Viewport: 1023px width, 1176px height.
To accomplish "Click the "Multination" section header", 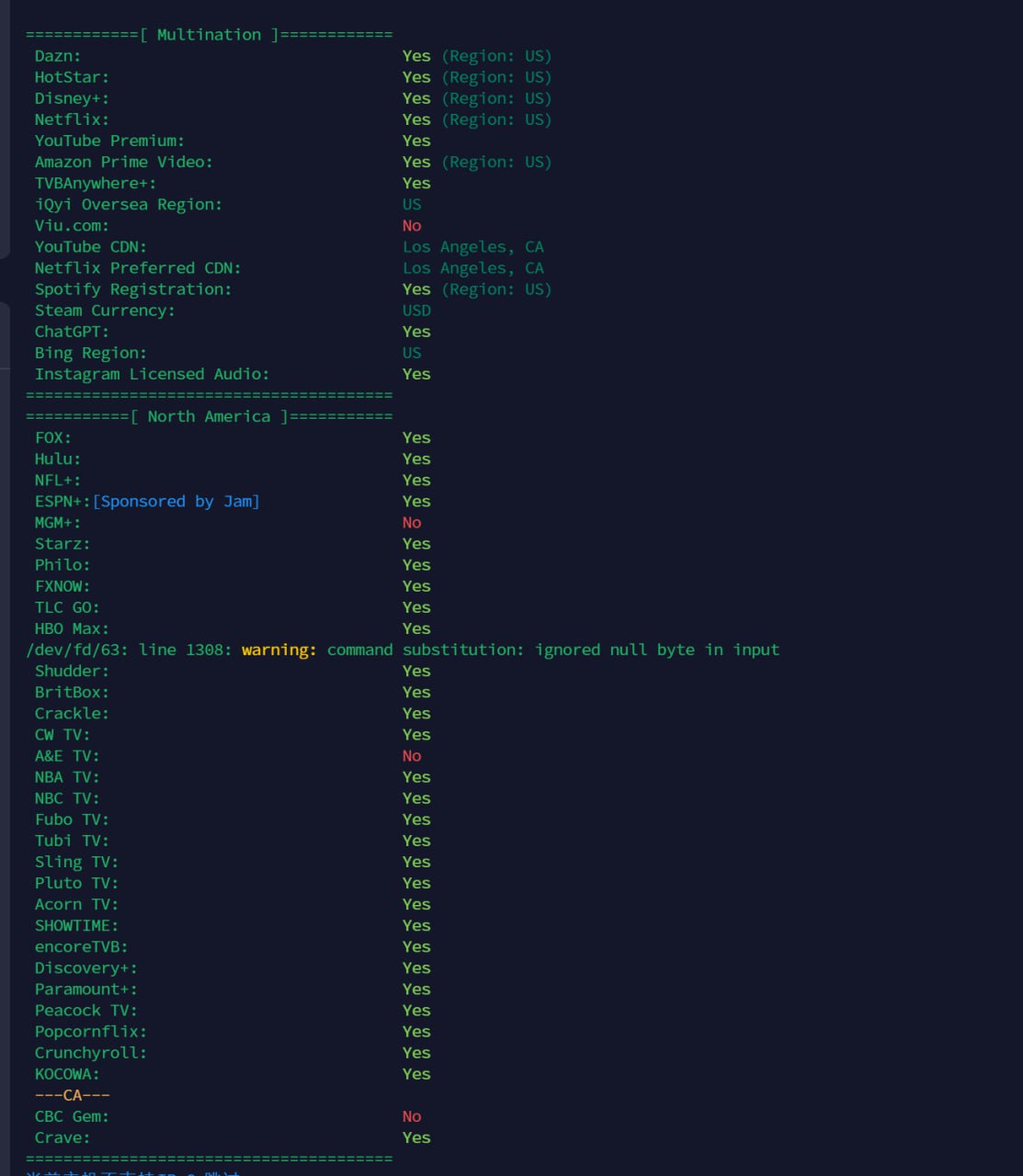I will (x=209, y=35).
